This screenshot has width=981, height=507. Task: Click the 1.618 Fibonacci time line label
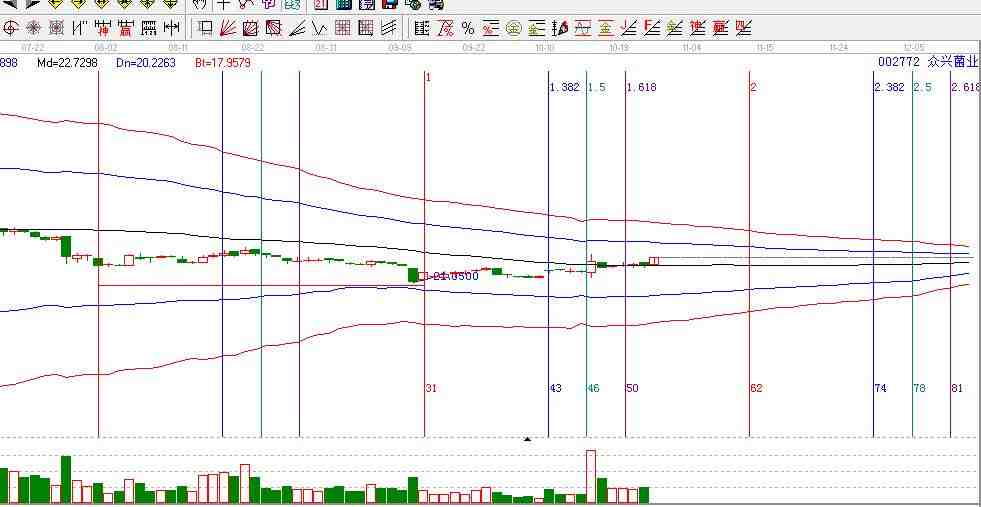point(641,88)
